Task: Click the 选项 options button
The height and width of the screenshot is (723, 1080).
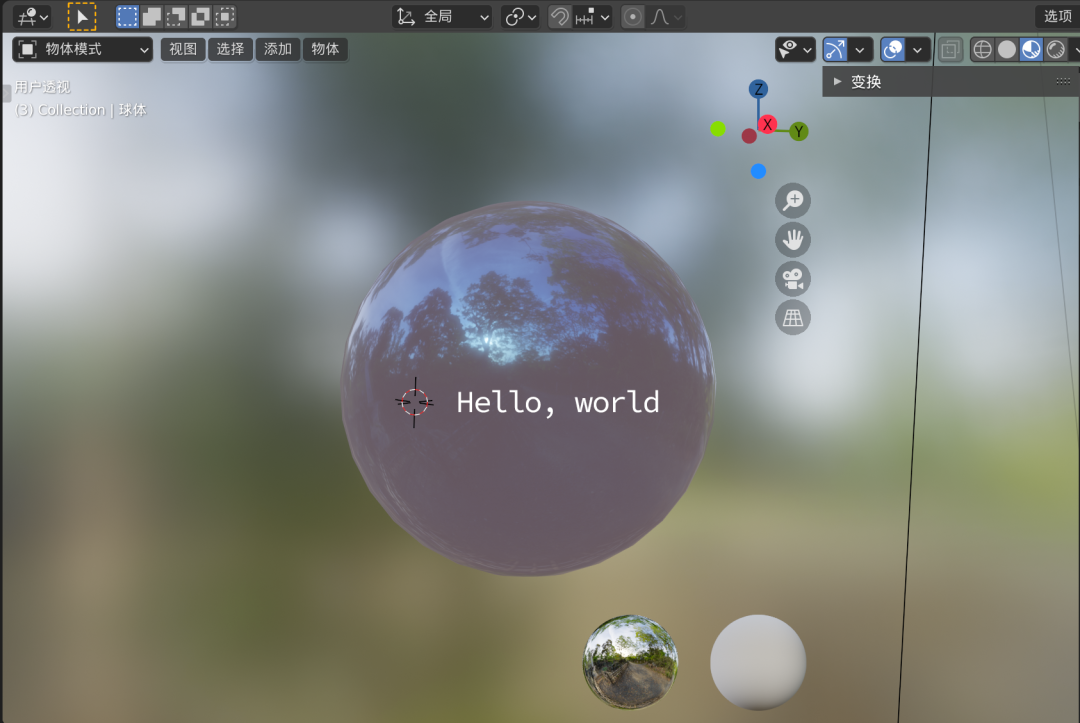Action: point(1057,17)
